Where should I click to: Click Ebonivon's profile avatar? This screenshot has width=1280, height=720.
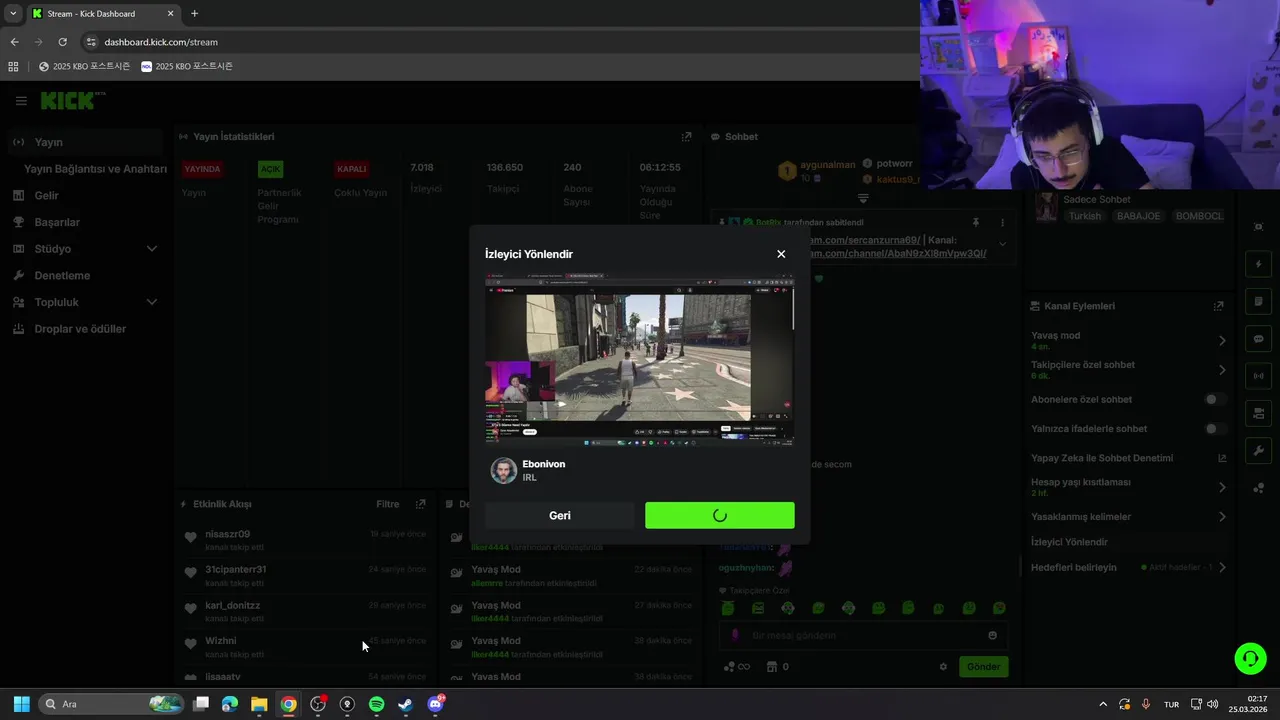[503, 471]
